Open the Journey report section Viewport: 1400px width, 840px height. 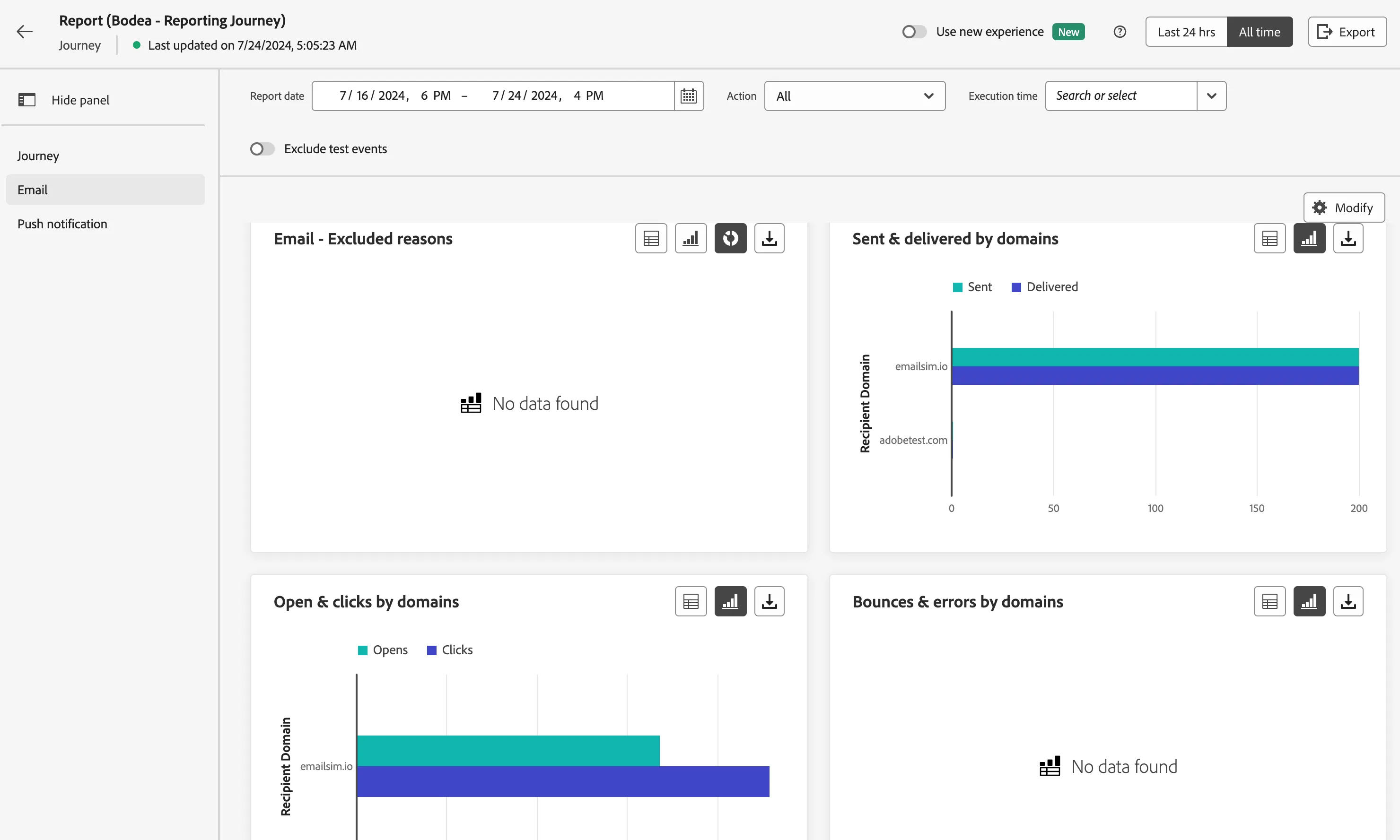105,156
